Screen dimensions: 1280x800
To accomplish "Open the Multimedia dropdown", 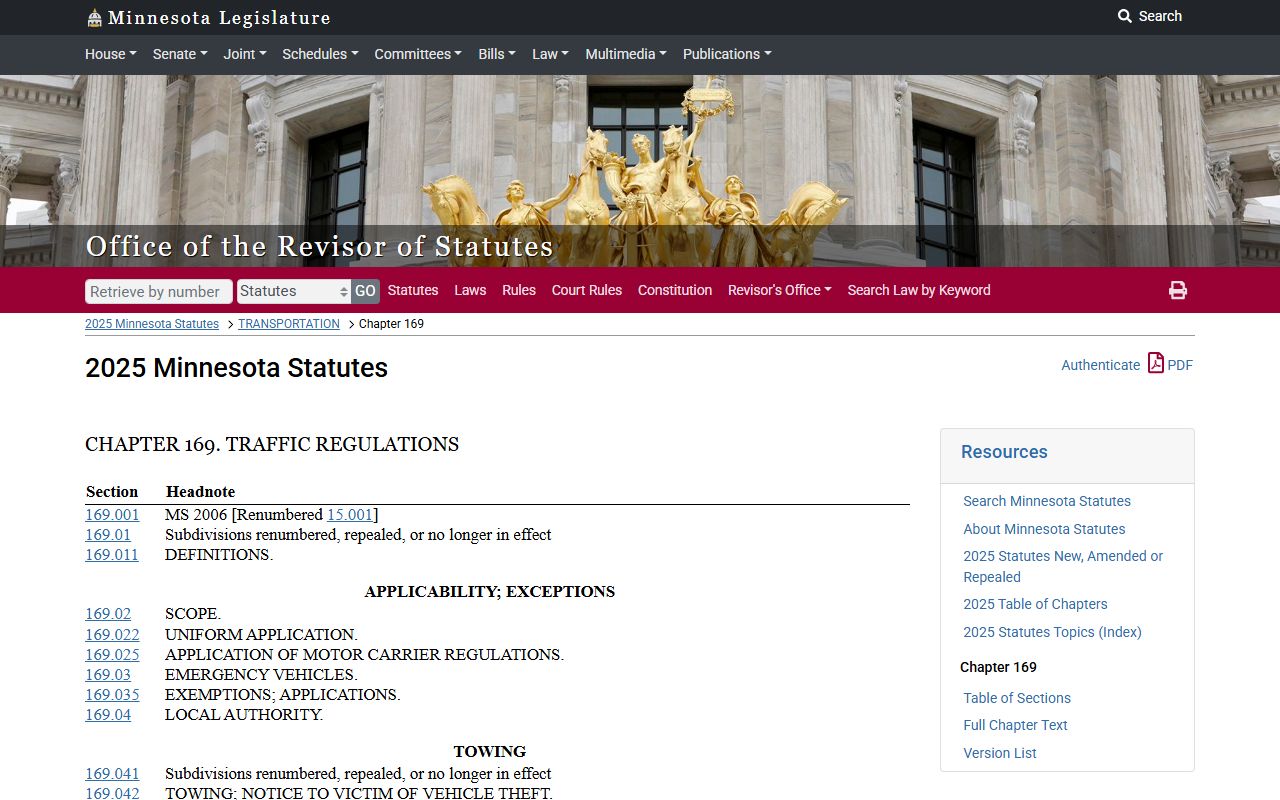I will pos(626,54).
